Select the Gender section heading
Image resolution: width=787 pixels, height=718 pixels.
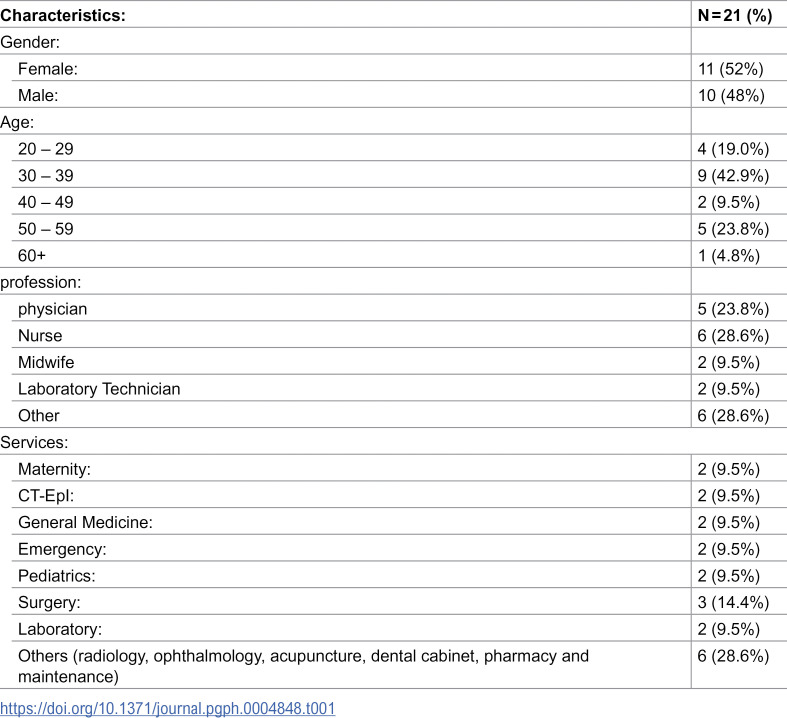(30, 42)
